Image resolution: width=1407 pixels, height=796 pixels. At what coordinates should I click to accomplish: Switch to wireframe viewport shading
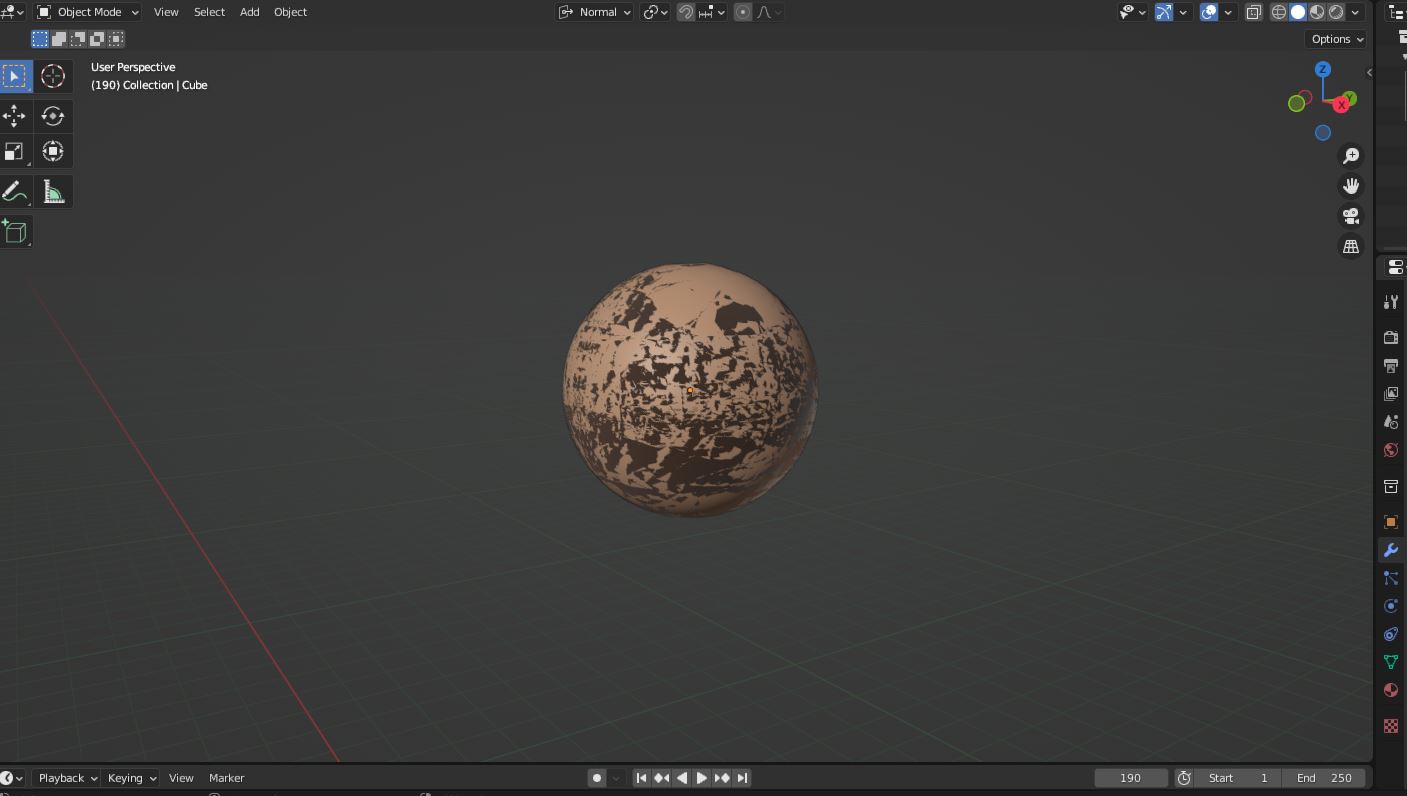coord(1279,12)
